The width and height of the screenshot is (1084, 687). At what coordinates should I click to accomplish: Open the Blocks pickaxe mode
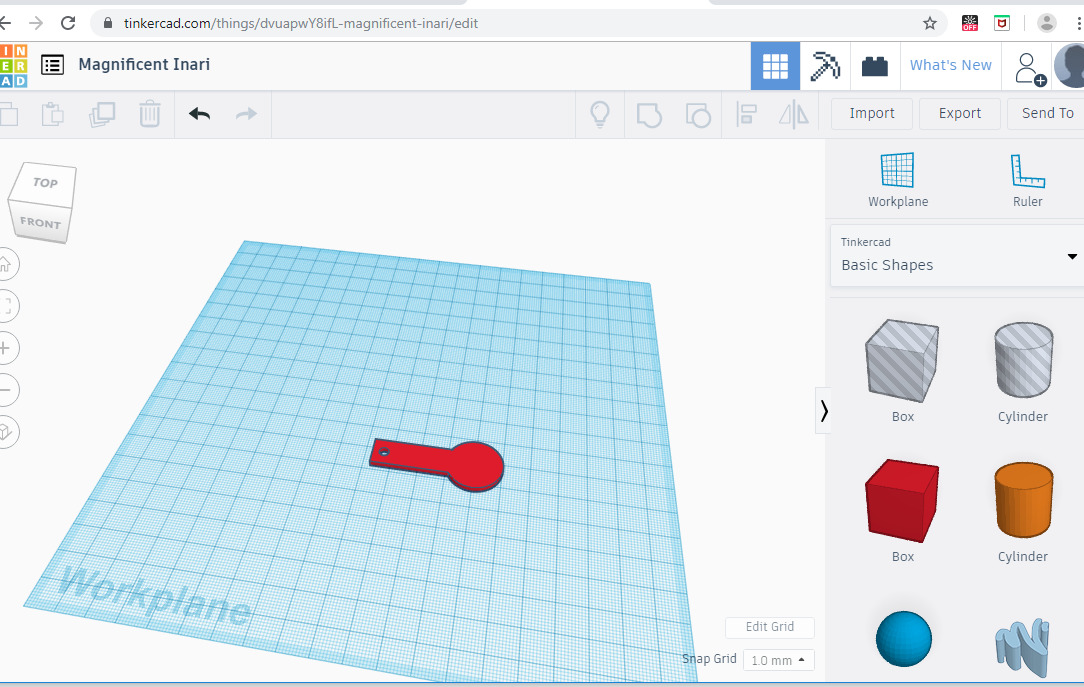825,66
